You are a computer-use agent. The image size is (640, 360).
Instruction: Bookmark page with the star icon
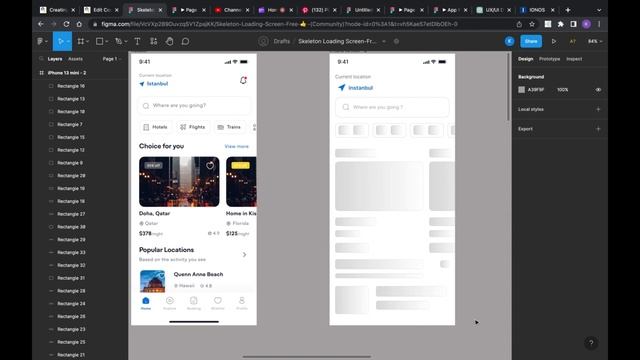(x=532, y=24)
